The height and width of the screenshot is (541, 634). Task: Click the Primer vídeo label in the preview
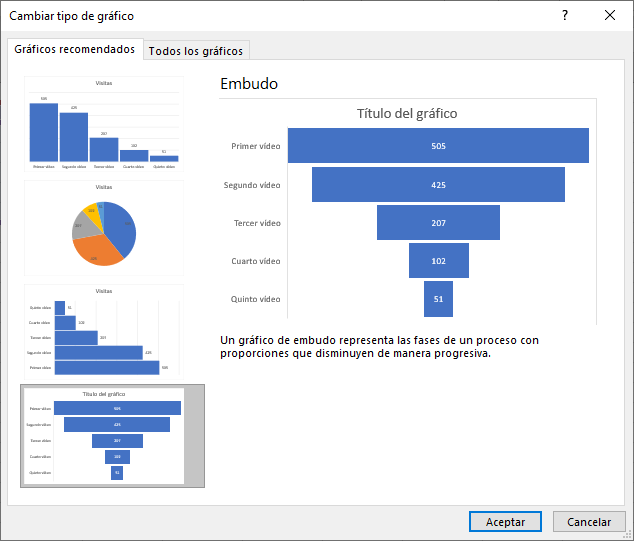[255, 146]
